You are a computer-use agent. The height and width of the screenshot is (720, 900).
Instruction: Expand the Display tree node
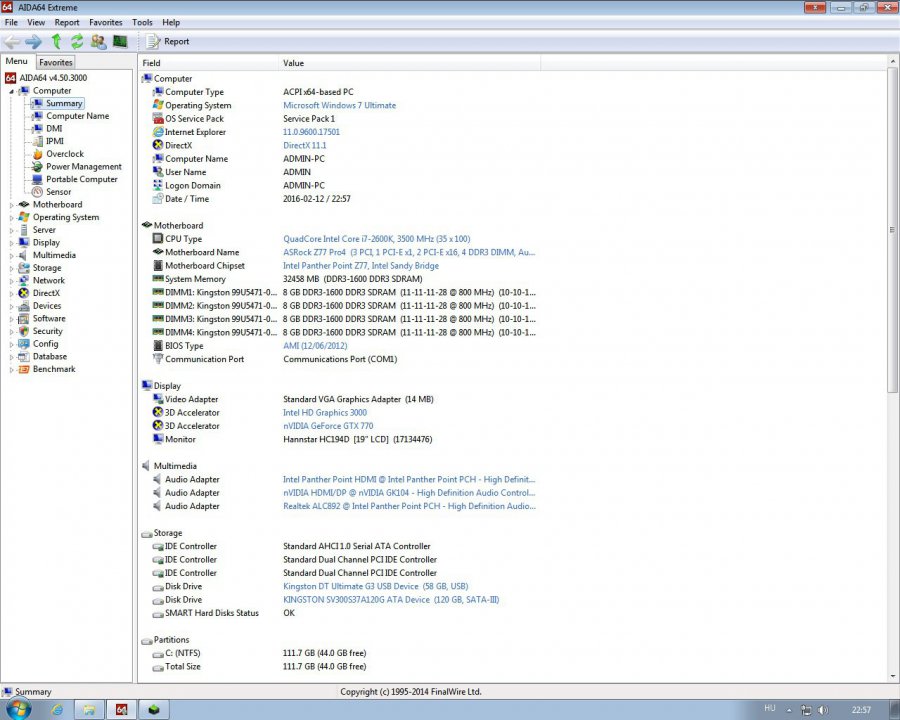pyautogui.click(x=11, y=243)
